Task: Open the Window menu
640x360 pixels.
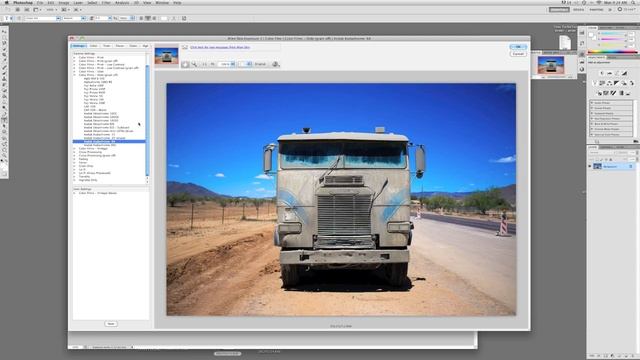Action: pyautogui.click(x=162, y=2)
